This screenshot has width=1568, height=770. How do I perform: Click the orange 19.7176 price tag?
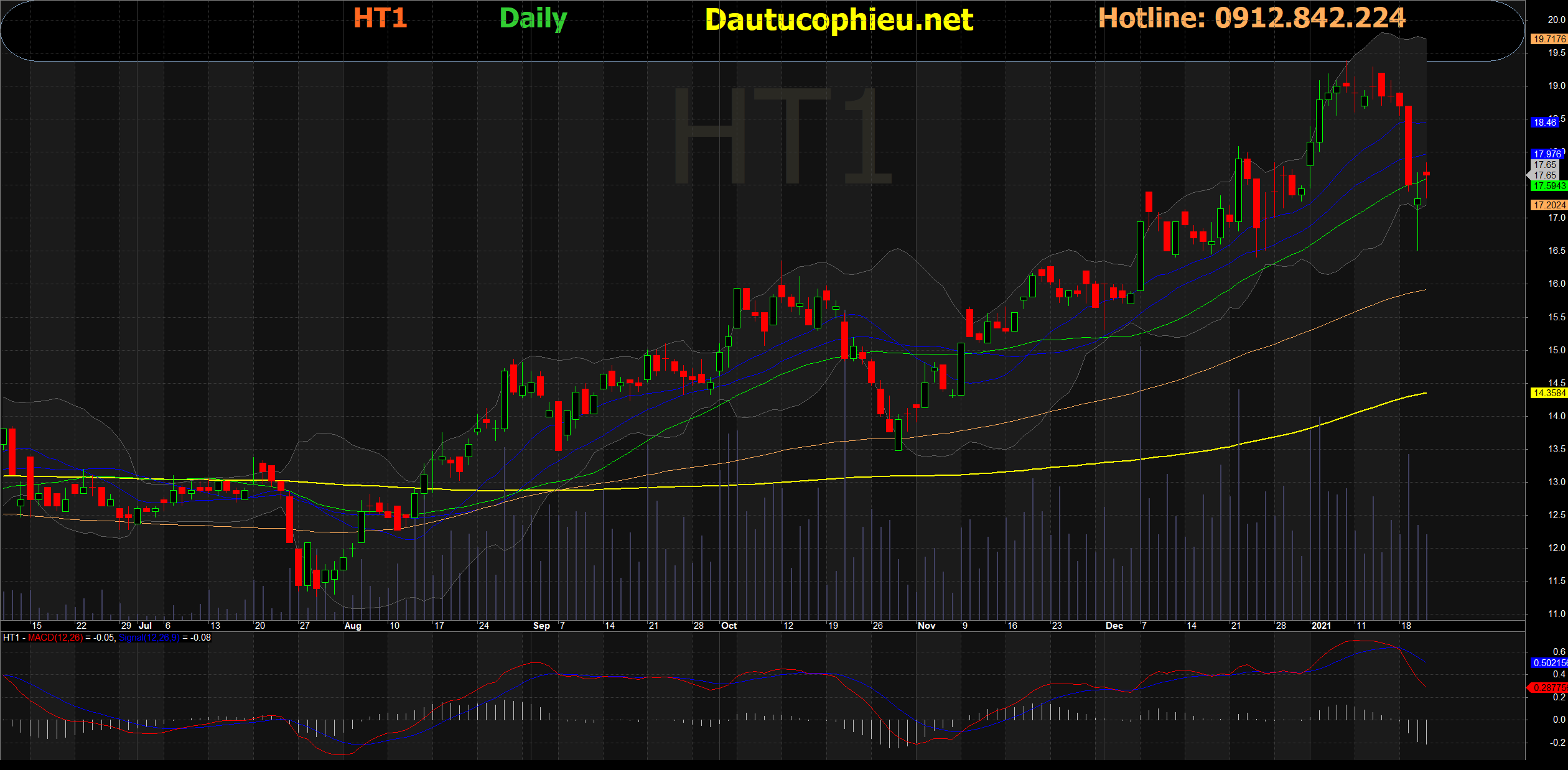(x=1548, y=39)
